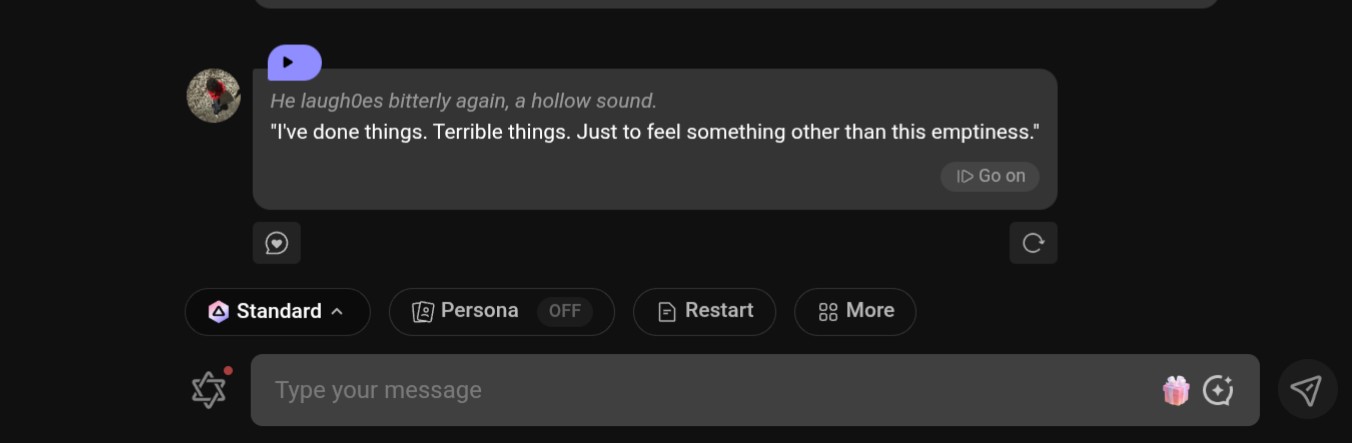Click the grid icon beside More

click(828, 312)
